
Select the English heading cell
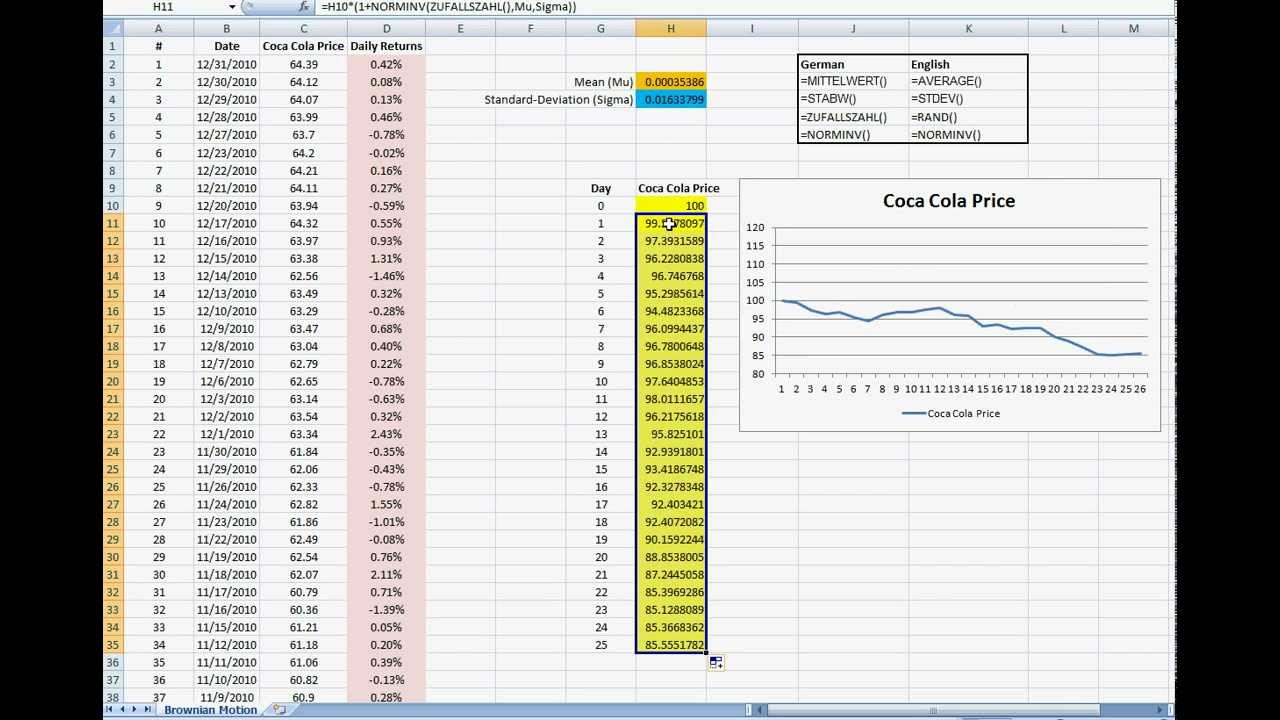(968, 64)
